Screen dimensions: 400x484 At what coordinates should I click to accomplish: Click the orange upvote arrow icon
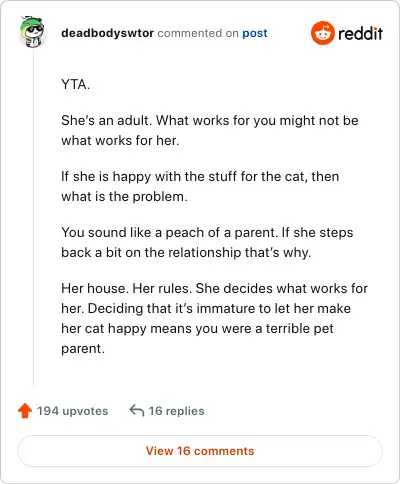click(25, 411)
